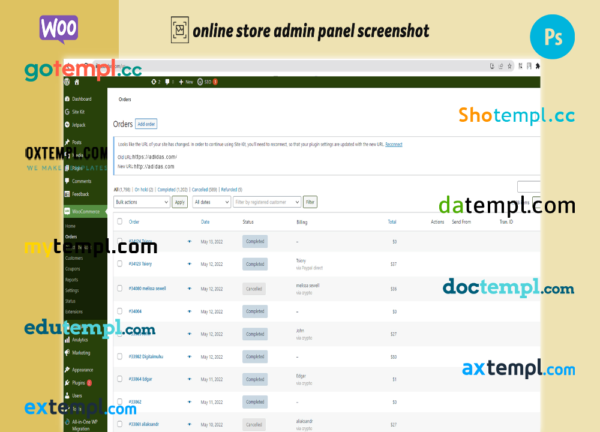Click the Jetpack icon in the sidebar
600x432 pixels.
[67, 125]
